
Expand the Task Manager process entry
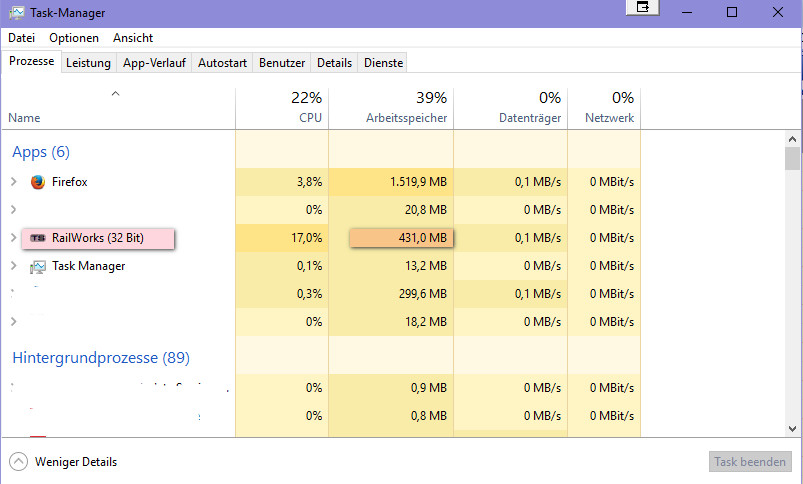pyautogui.click(x=13, y=267)
